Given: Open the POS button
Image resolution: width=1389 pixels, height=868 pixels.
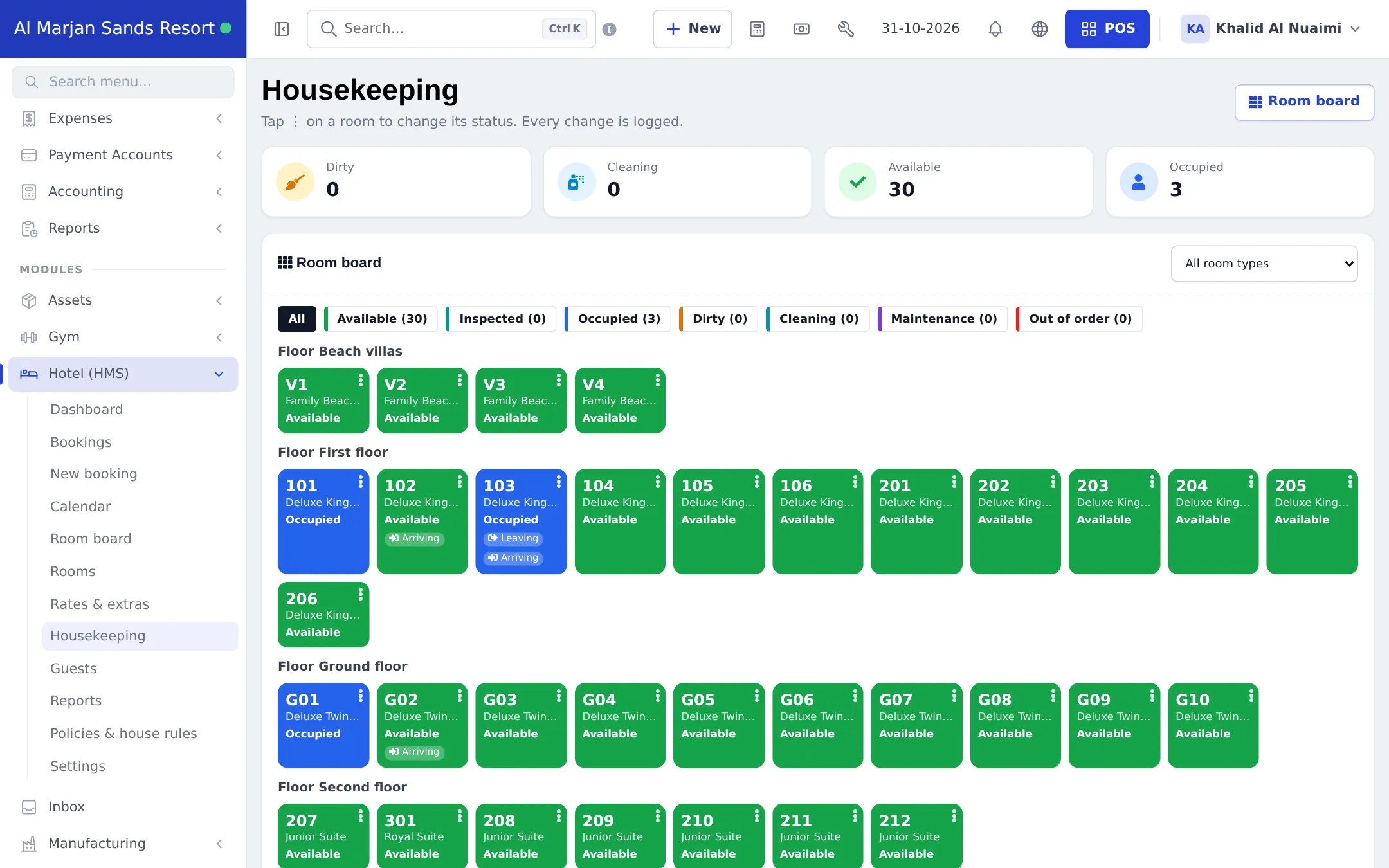Looking at the screenshot, I should pyautogui.click(x=1107, y=29).
